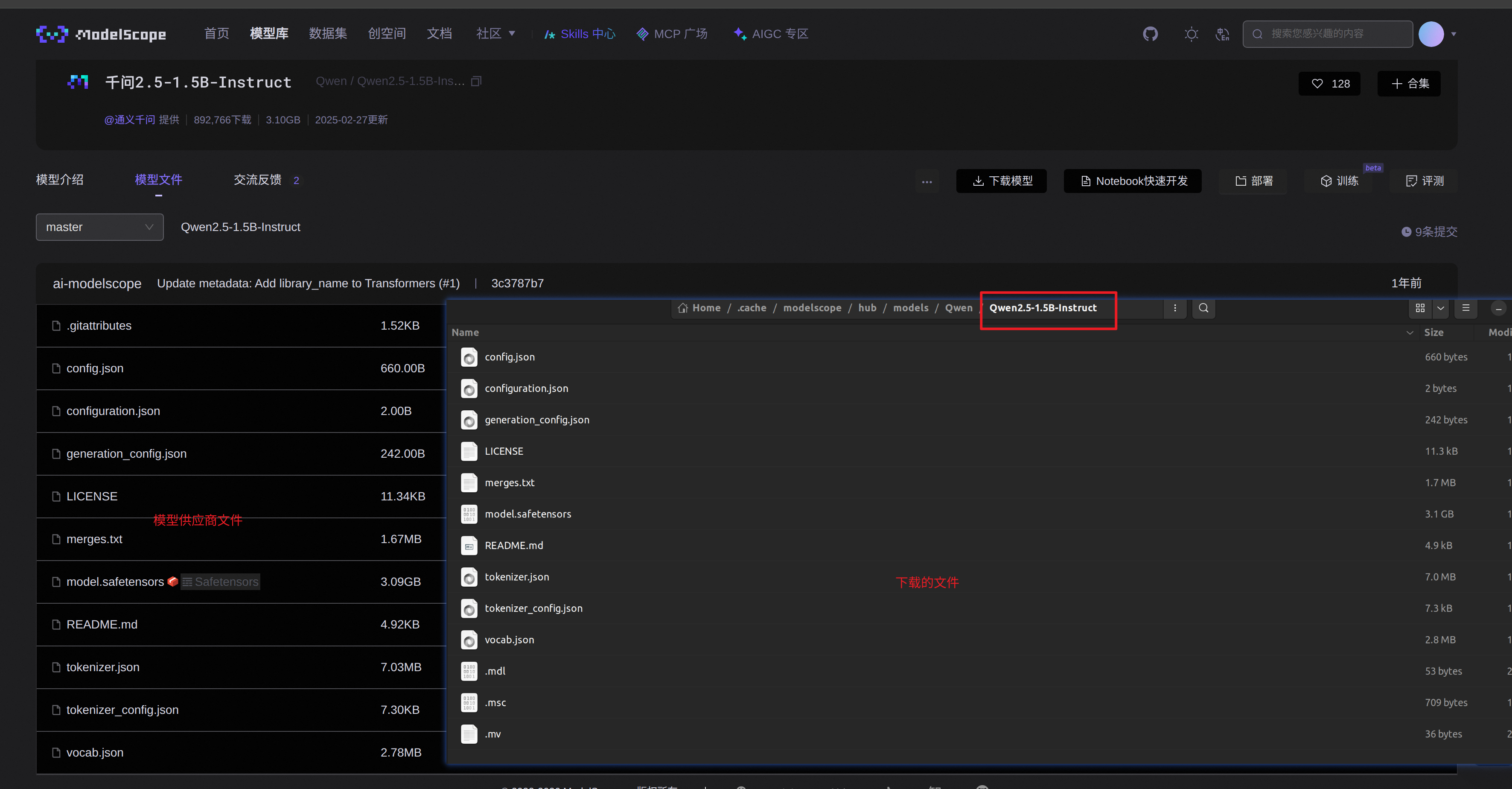Go to hub folder in path bar

click(867, 307)
